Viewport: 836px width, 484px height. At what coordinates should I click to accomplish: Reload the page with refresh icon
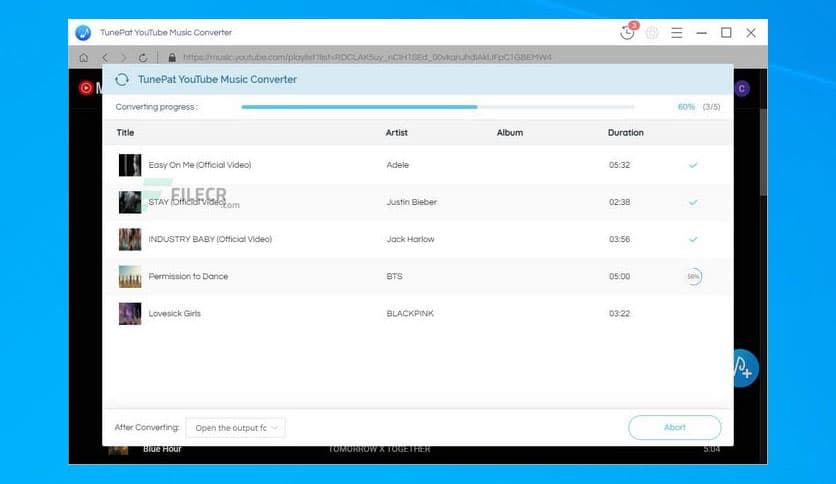click(x=143, y=58)
